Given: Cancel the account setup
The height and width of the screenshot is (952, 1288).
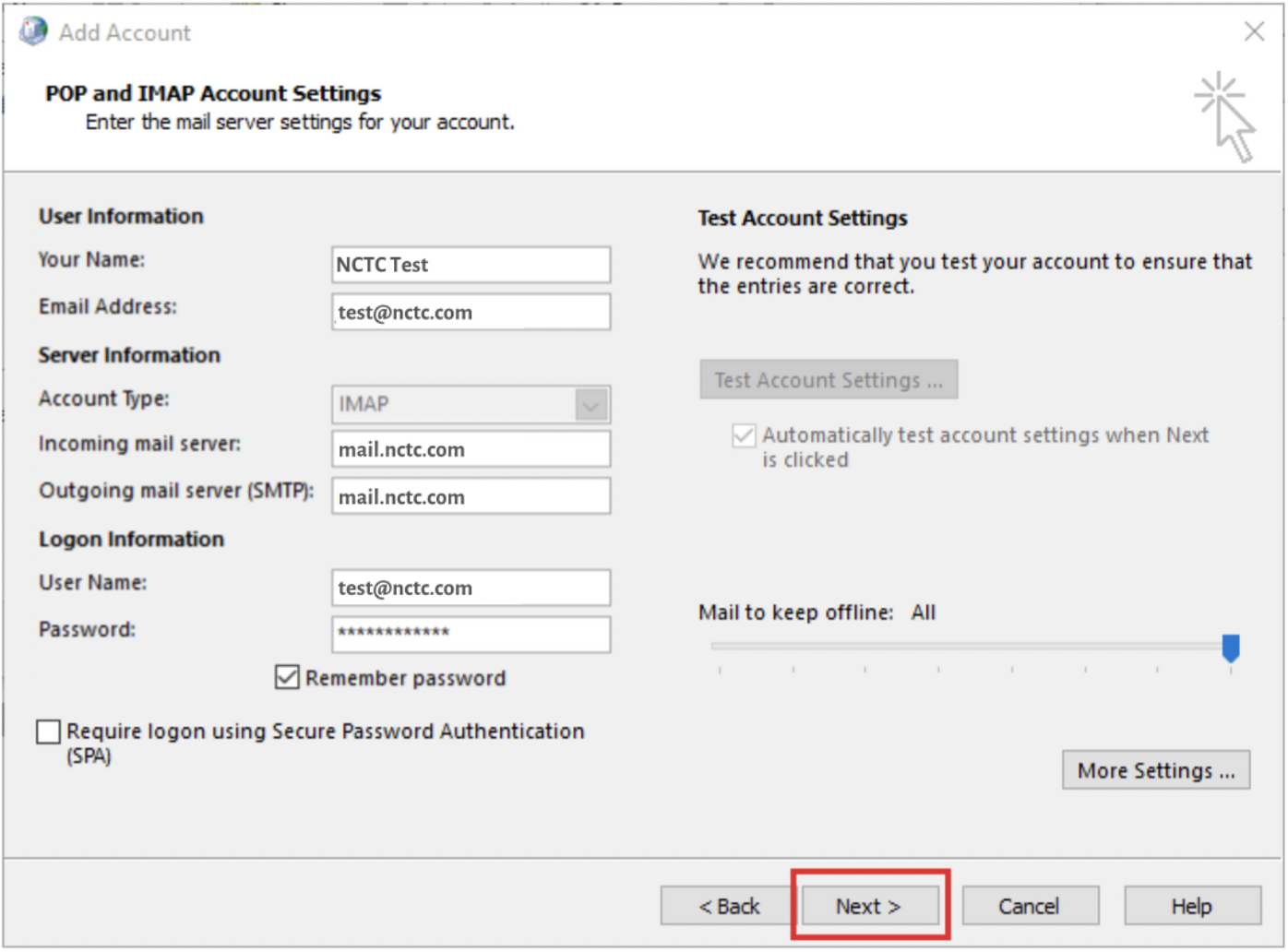Looking at the screenshot, I should pos(1030,905).
